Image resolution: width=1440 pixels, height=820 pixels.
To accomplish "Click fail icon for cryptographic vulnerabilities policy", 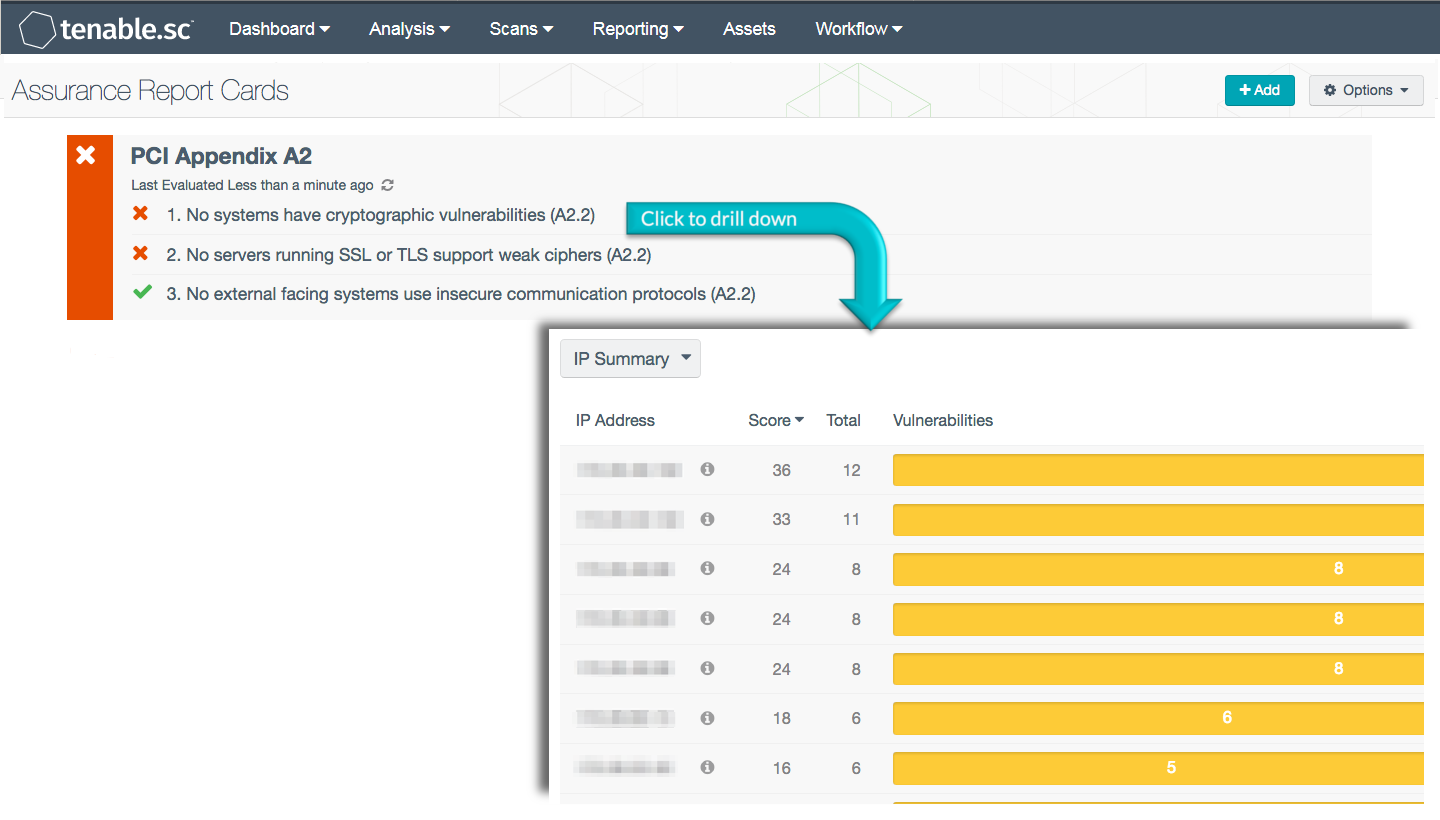I will pyautogui.click(x=141, y=213).
